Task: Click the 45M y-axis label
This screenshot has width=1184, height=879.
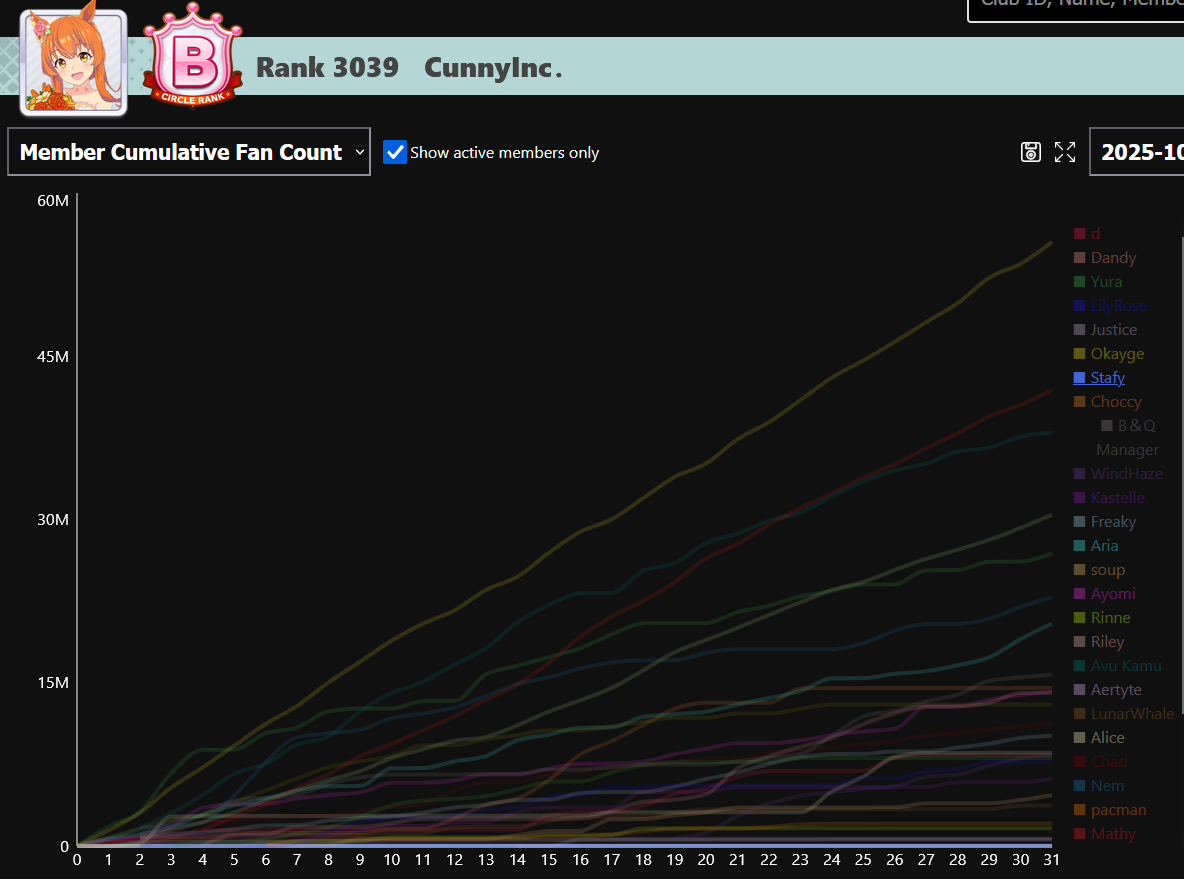Action: click(53, 356)
